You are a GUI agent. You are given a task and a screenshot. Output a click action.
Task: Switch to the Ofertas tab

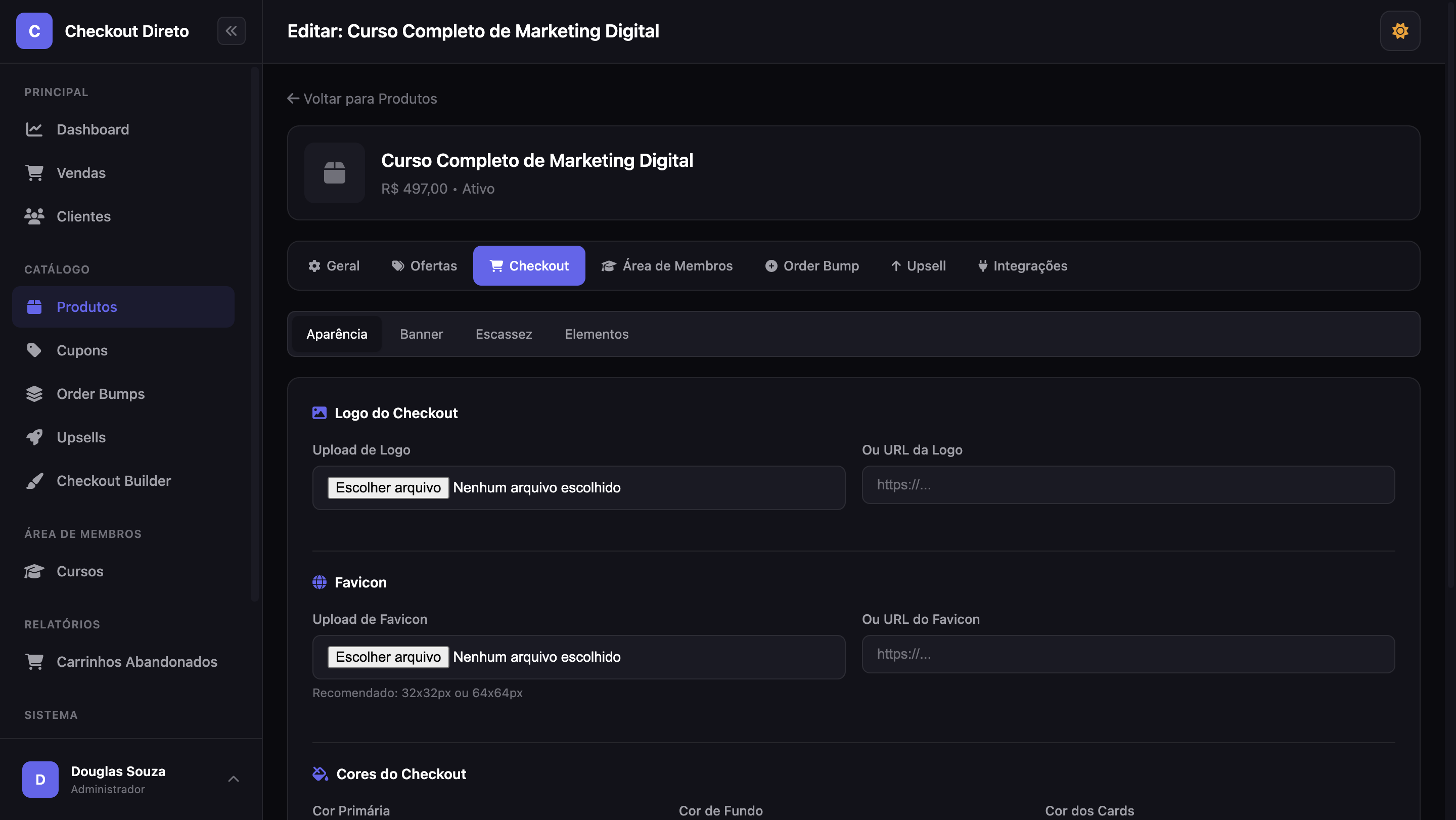coord(424,265)
